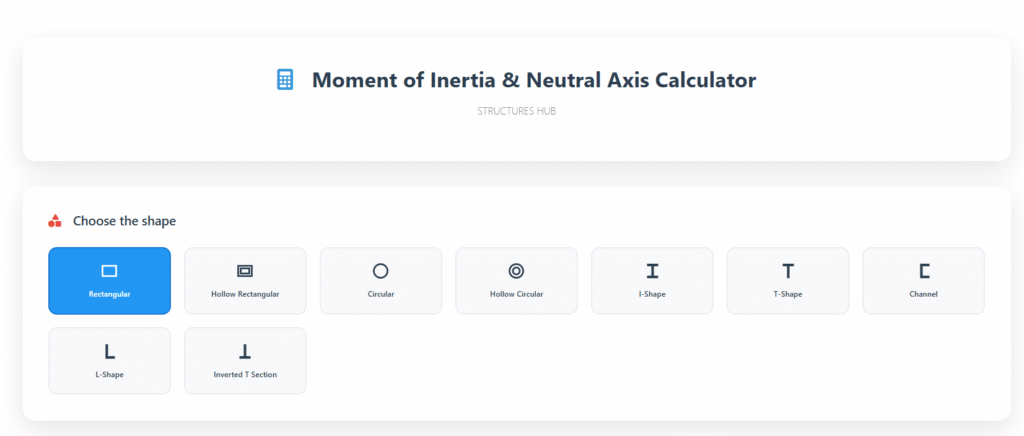
Task: Choose the circle shape icon
Action: pyautogui.click(x=380, y=271)
